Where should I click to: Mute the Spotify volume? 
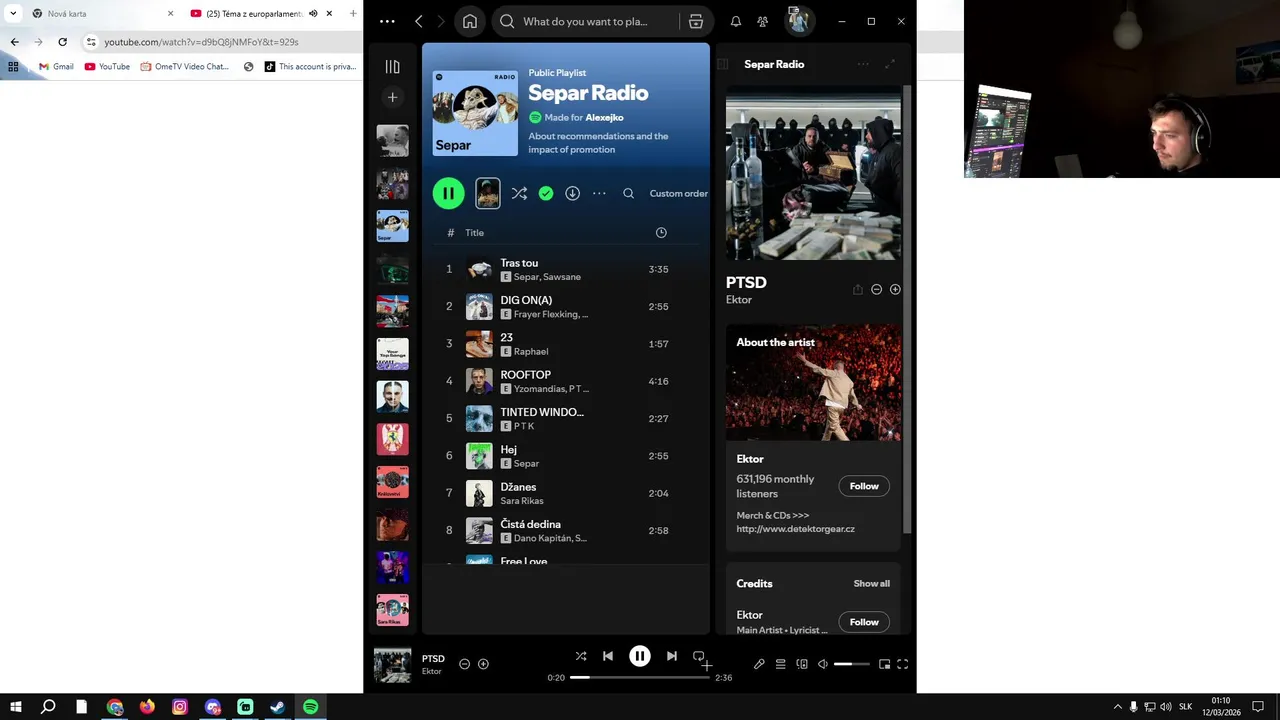tap(823, 664)
